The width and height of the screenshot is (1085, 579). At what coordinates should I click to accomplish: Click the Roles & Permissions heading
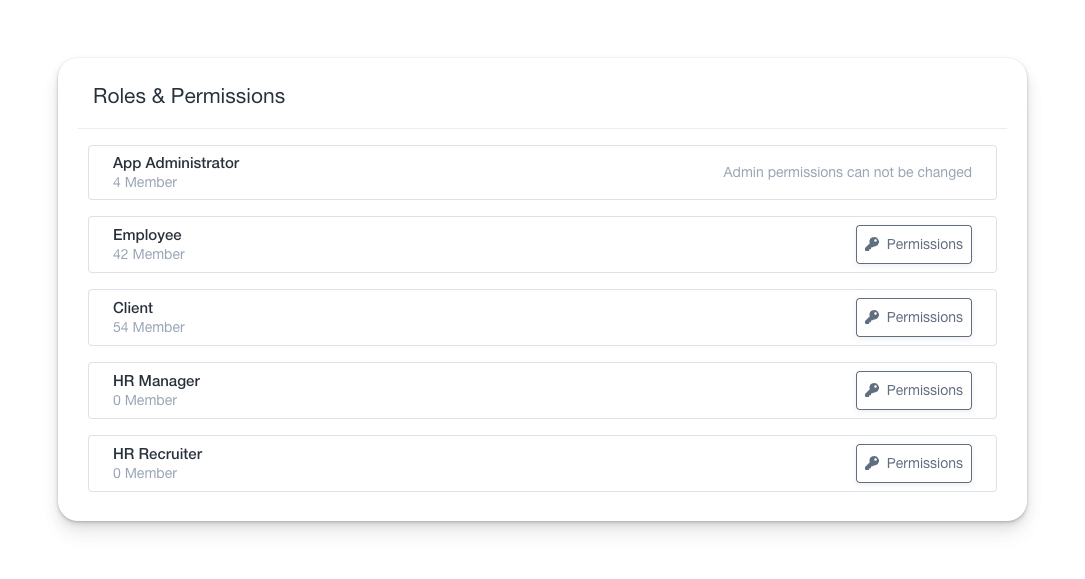(x=189, y=96)
